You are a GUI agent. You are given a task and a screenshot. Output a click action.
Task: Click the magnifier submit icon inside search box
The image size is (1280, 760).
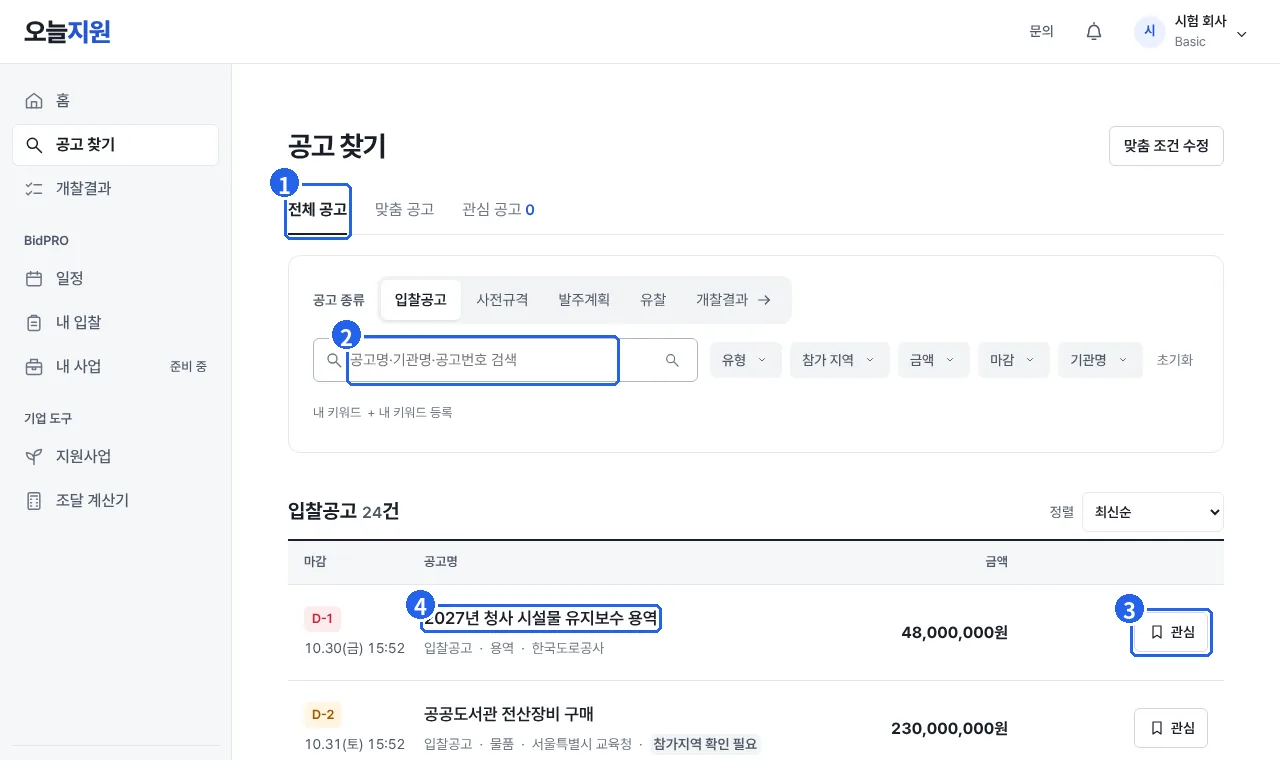coord(673,360)
